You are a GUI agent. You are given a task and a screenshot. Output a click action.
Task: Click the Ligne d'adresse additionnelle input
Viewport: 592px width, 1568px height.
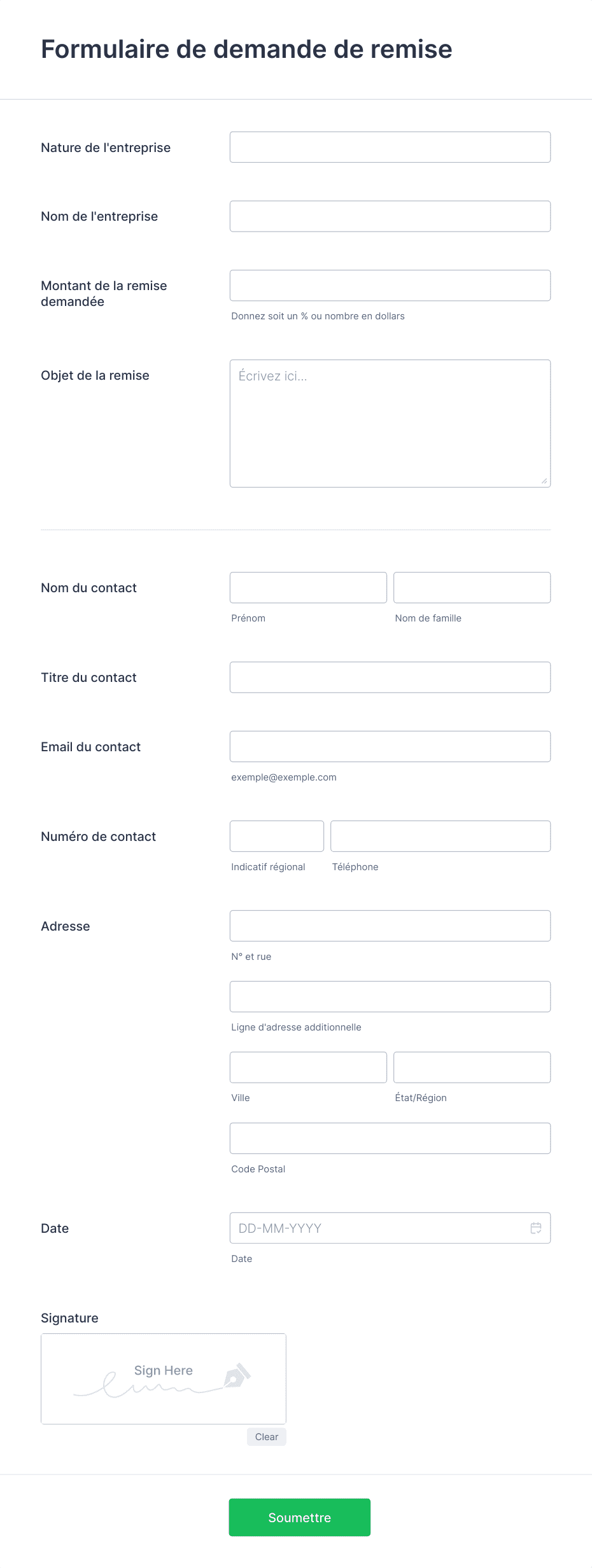(390, 997)
